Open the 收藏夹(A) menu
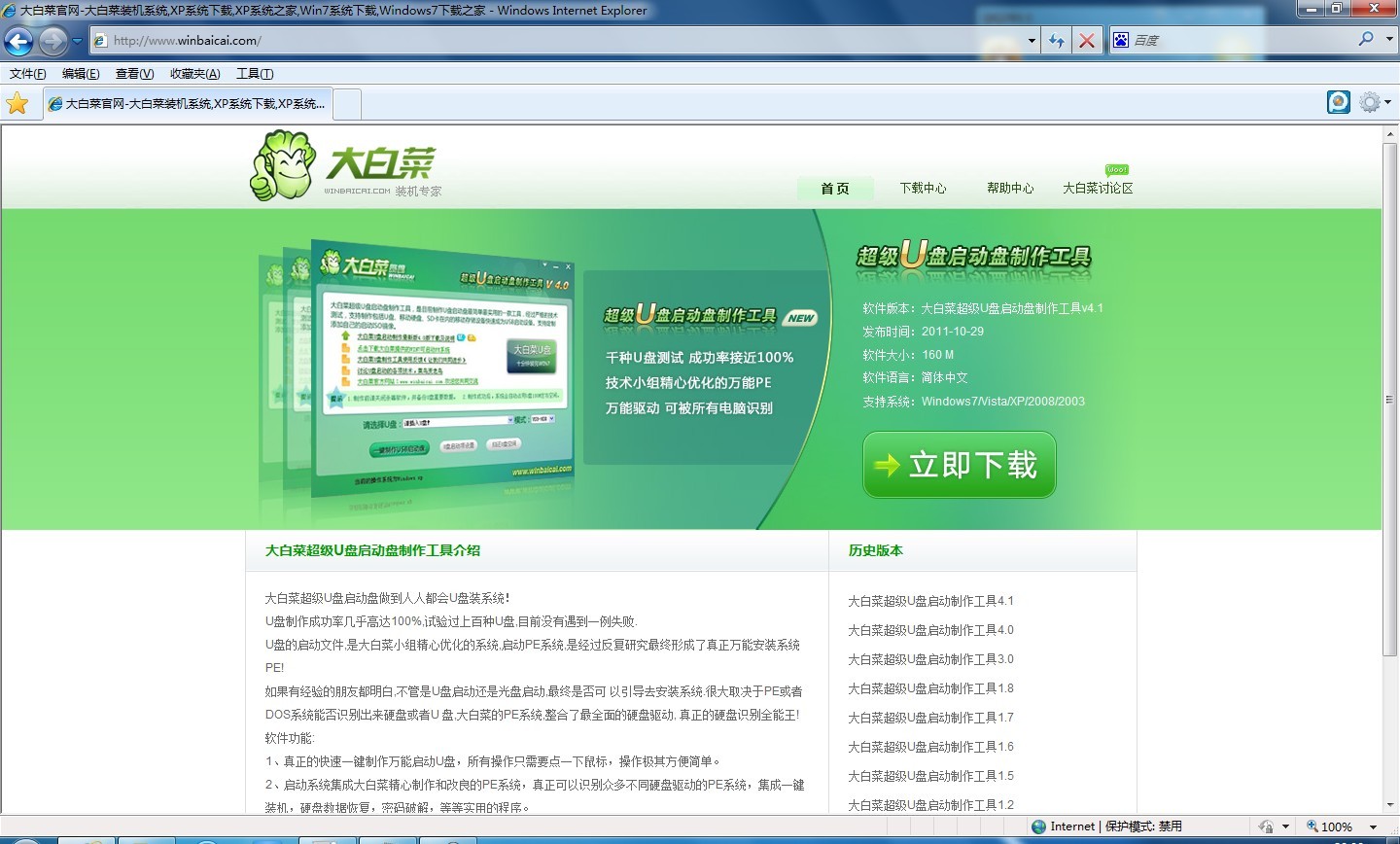Image resolution: width=1400 pixels, height=844 pixels. tap(194, 74)
